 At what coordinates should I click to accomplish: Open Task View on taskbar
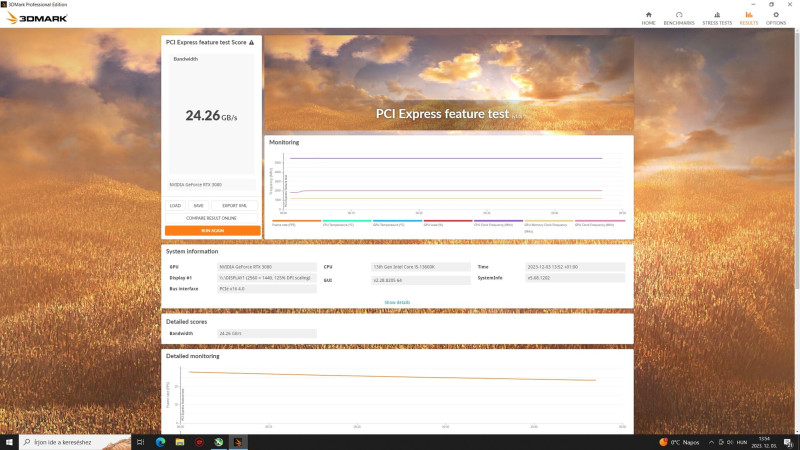(x=141, y=442)
